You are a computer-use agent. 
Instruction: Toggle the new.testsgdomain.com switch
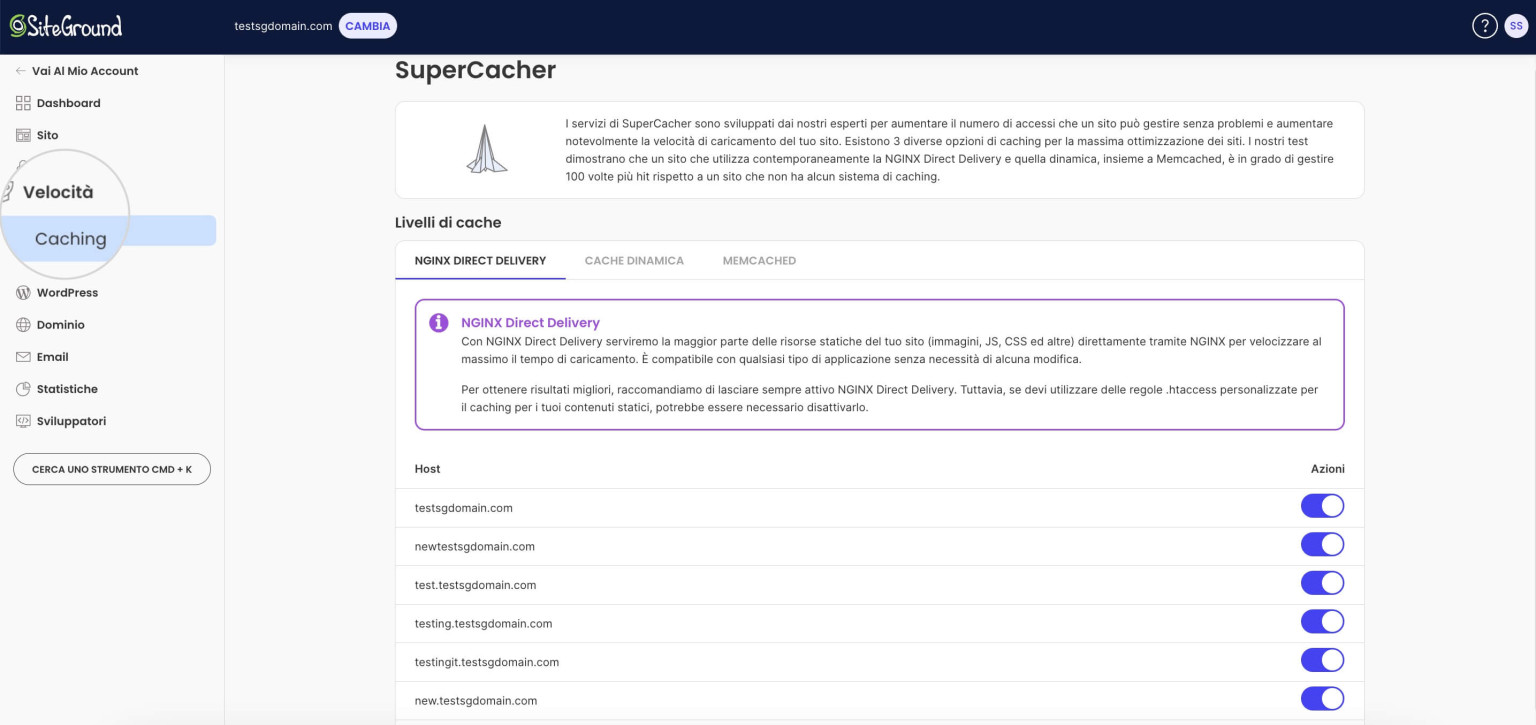(x=1322, y=699)
